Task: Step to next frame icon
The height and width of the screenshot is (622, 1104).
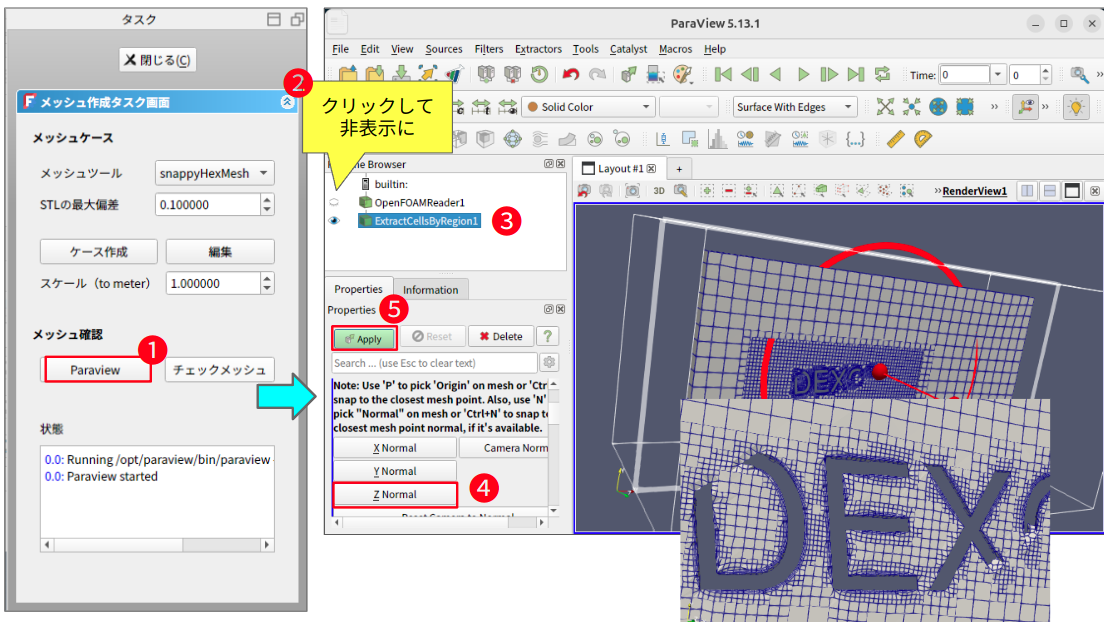Action: pos(829,74)
